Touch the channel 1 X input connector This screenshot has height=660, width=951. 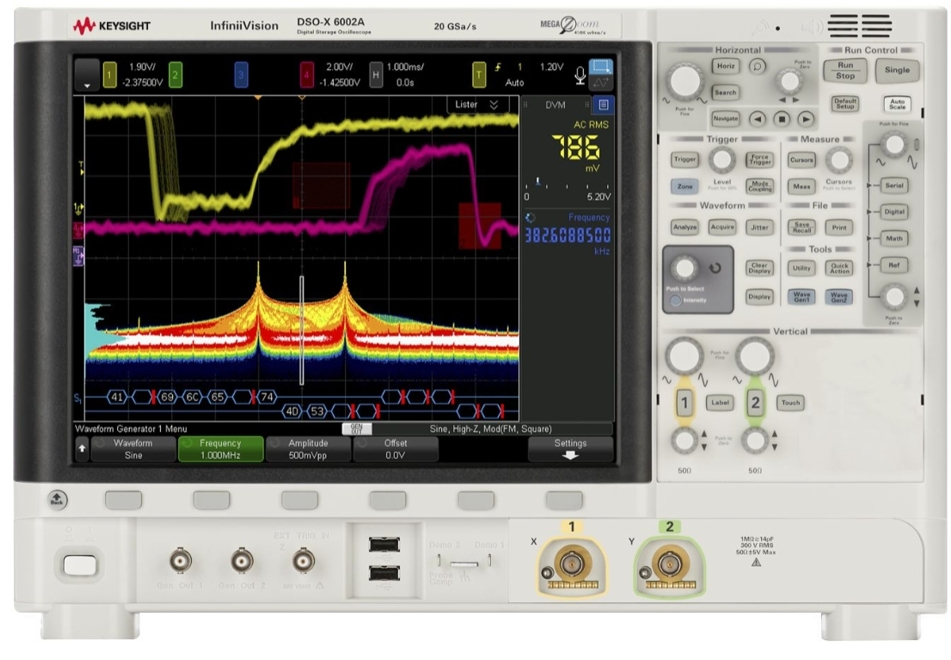(571, 565)
